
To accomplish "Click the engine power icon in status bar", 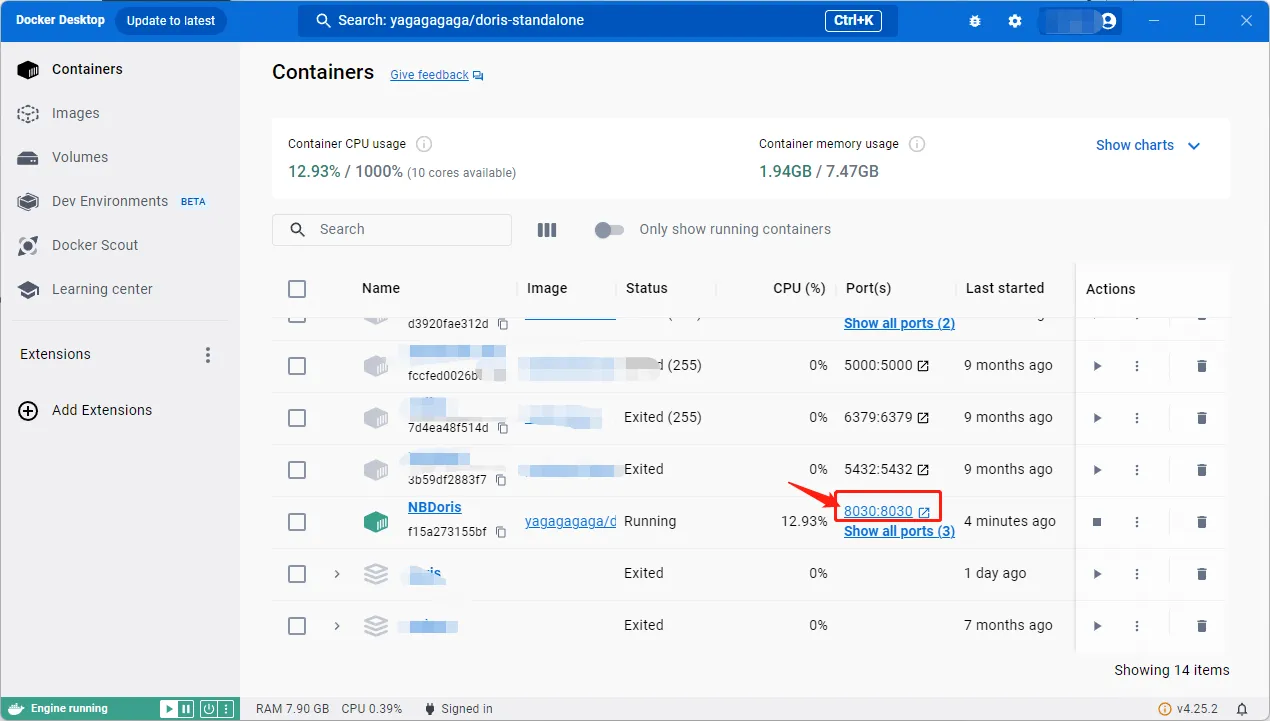I will click(208, 709).
